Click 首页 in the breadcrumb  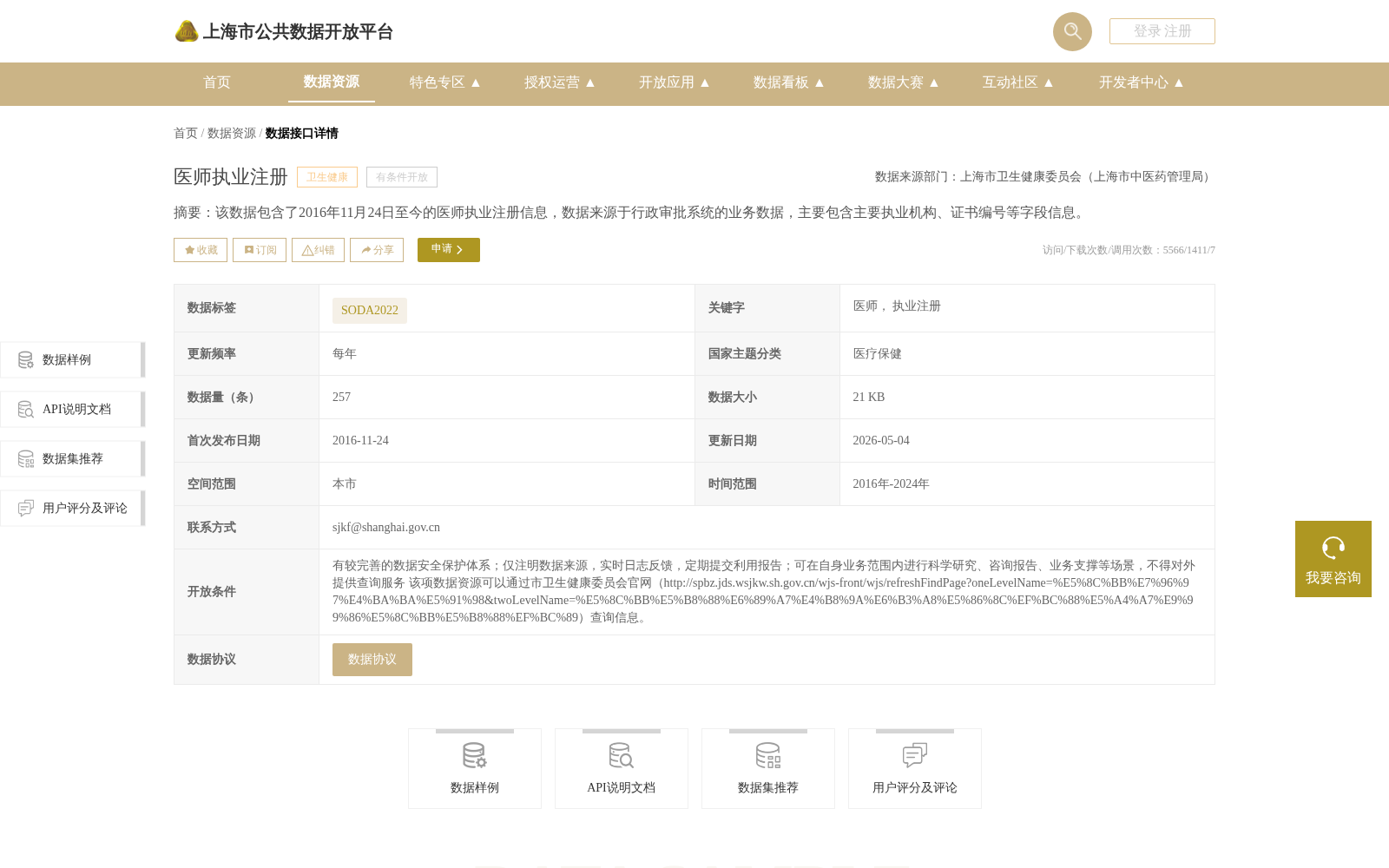click(186, 133)
